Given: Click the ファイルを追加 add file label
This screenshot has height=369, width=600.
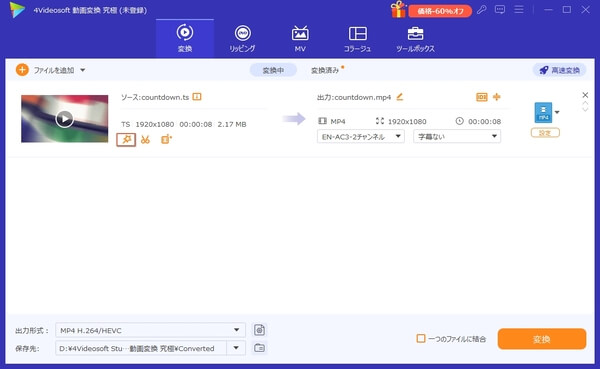Looking at the screenshot, I should coord(54,70).
